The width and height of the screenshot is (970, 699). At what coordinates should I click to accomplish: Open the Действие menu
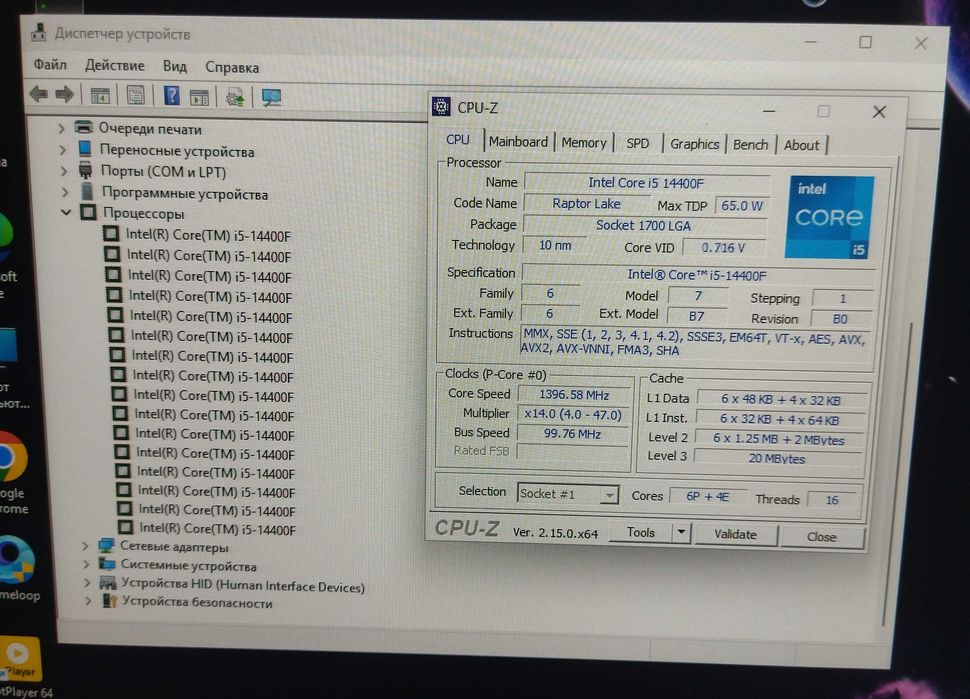tap(114, 66)
